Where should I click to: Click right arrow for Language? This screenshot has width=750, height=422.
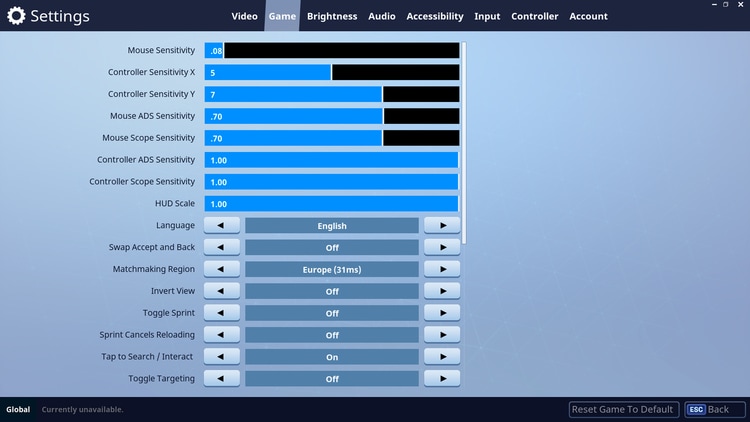coord(442,226)
